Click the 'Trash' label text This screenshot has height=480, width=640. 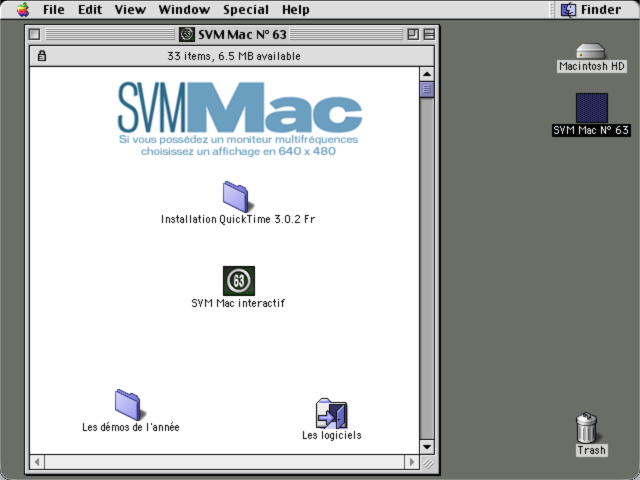591,451
